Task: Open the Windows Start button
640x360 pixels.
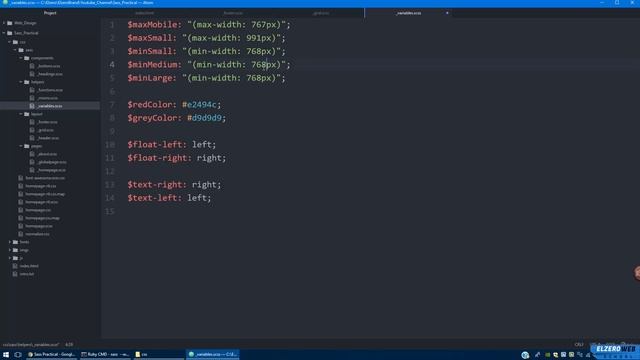Action: pyautogui.click(x=6, y=355)
